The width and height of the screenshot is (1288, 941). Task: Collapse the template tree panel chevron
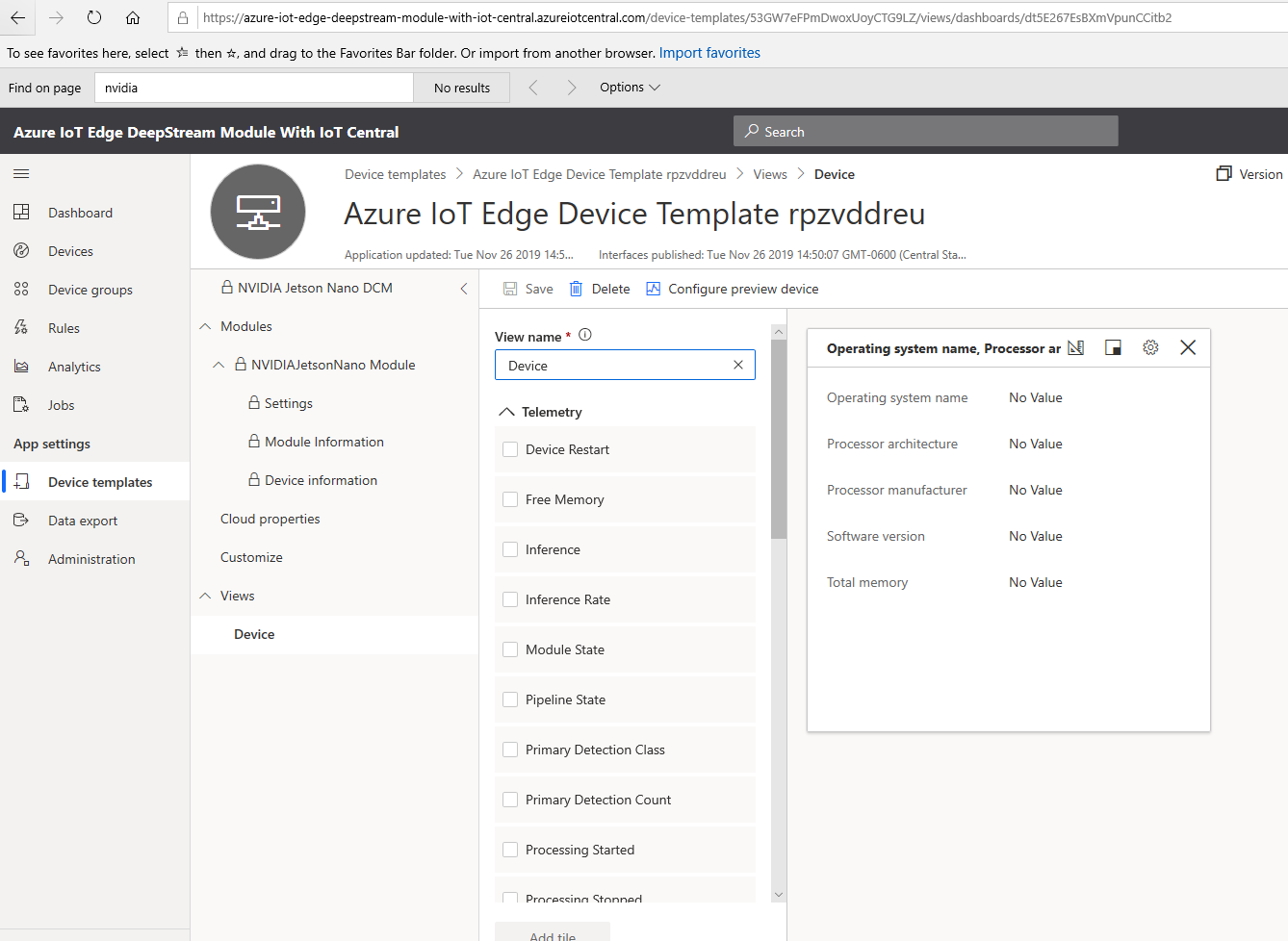464,289
